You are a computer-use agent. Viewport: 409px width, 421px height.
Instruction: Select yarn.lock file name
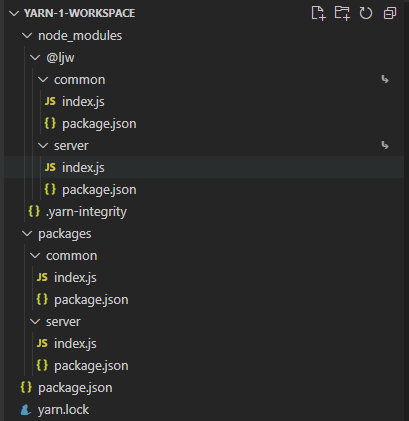point(63,410)
